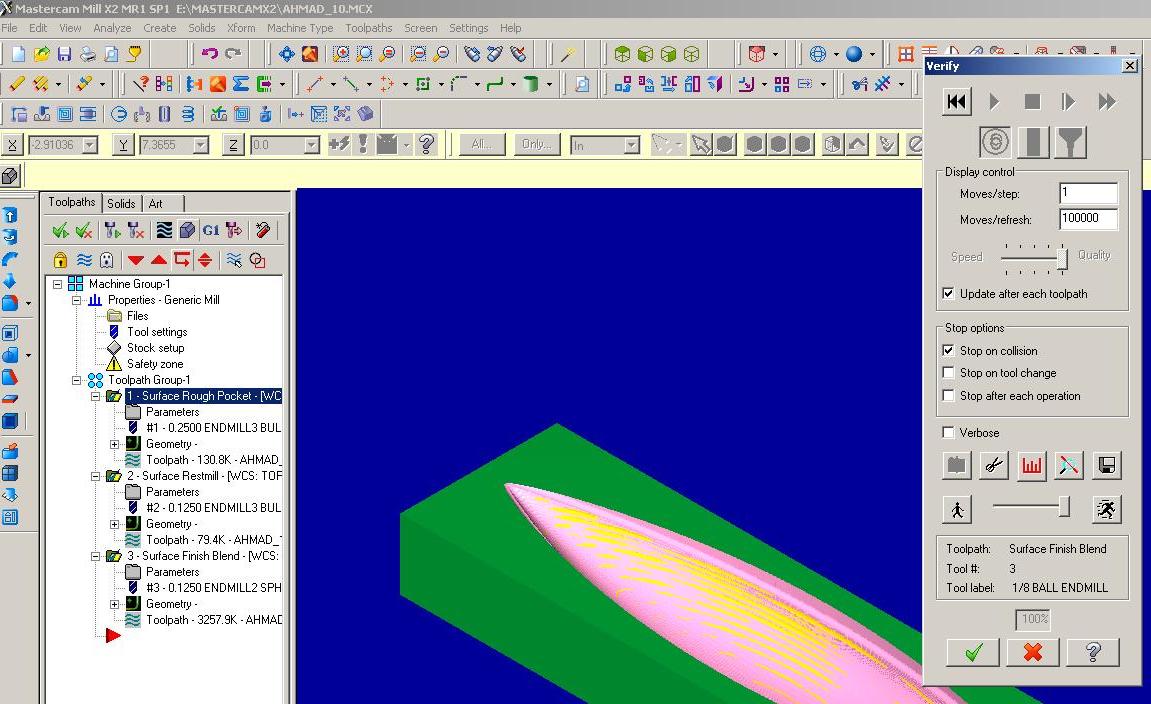Open the Analyze menu

[x=112, y=28]
